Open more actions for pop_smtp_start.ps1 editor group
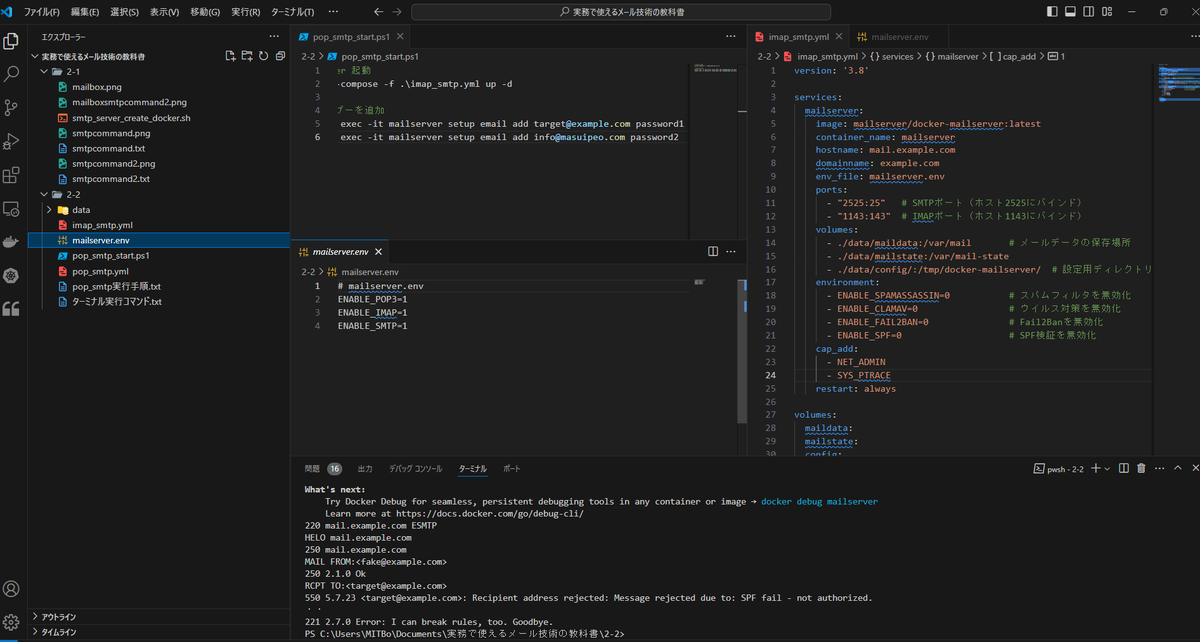This screenshot has width=1200, height=642. coord(732,36)
